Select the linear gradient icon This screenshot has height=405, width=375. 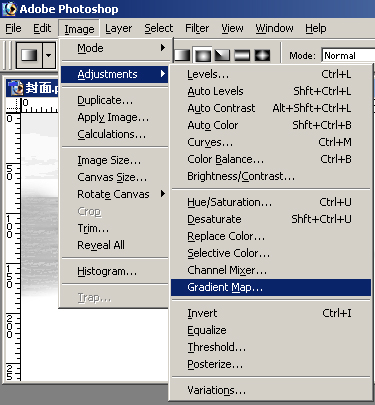tap(182, 55)
